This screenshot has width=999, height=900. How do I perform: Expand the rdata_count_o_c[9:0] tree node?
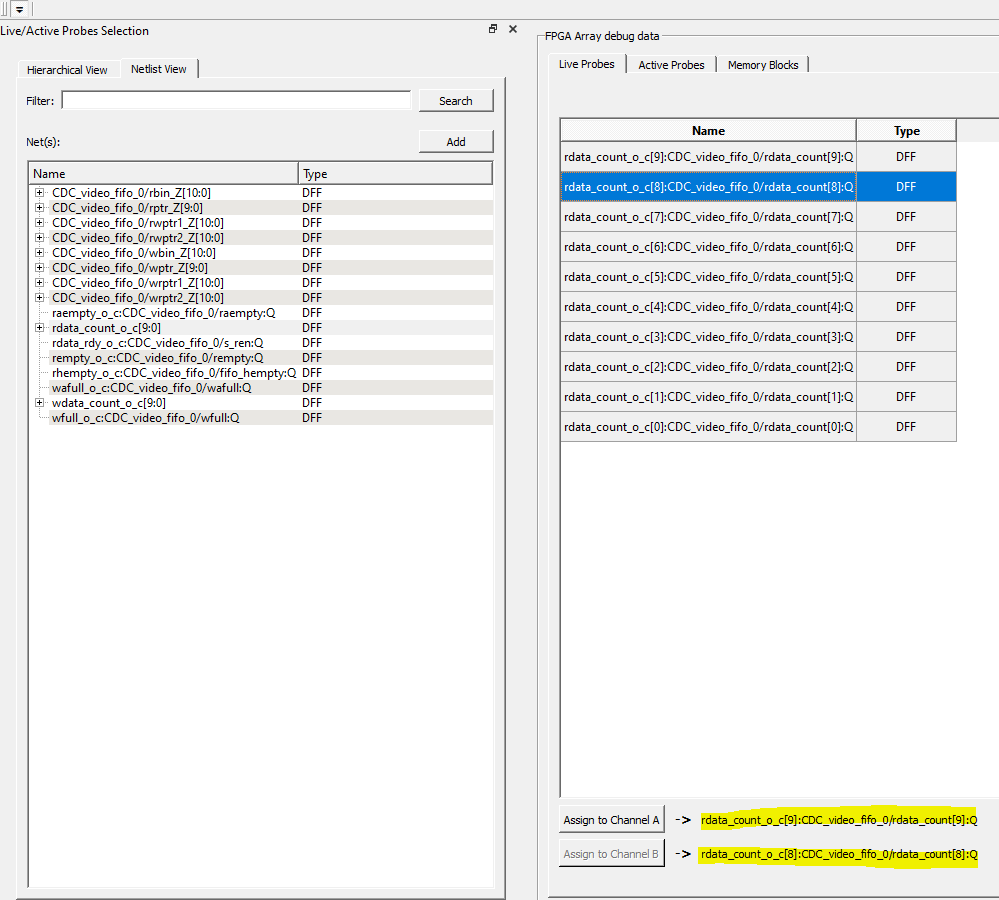point(40,328)
